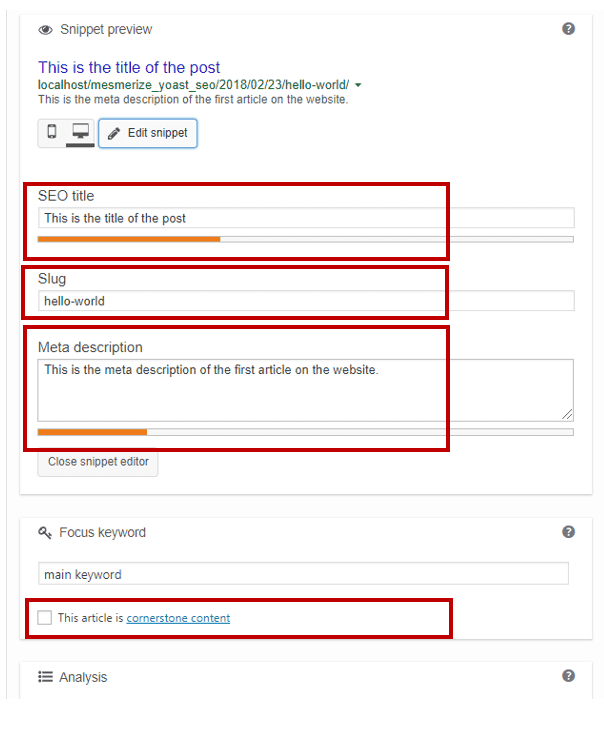Enable the cornerstone content checkbox
This screenshot has width=604, height=731.
(x=45, y=618)
